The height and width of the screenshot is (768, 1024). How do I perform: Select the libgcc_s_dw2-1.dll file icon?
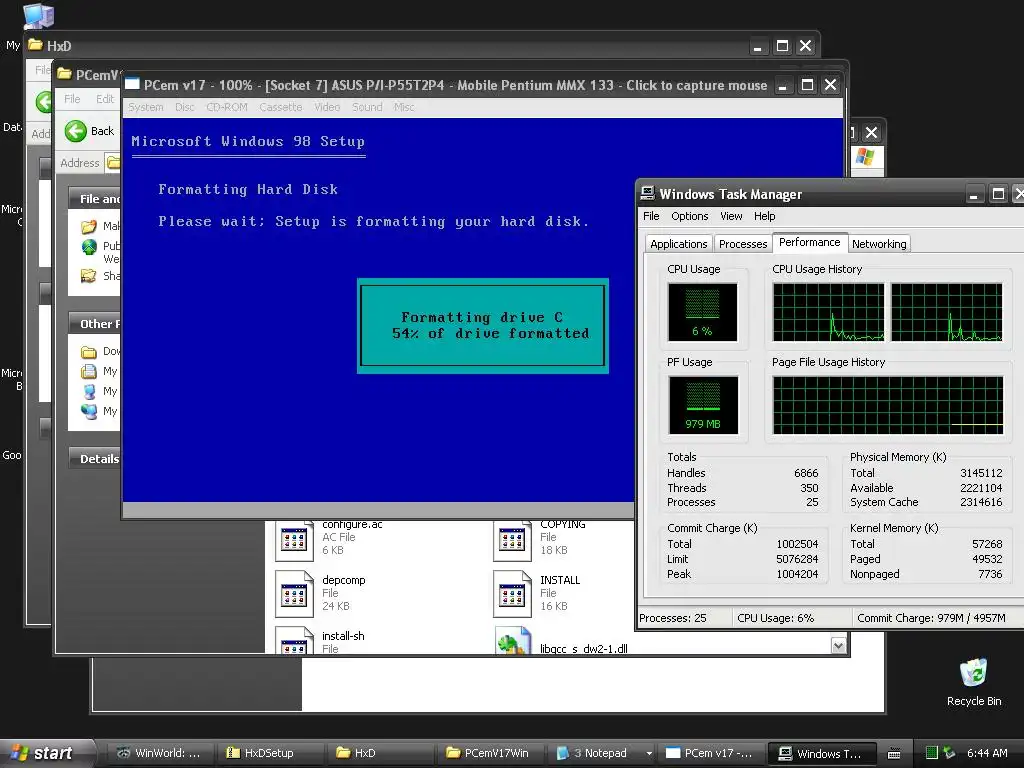point(513,641)
